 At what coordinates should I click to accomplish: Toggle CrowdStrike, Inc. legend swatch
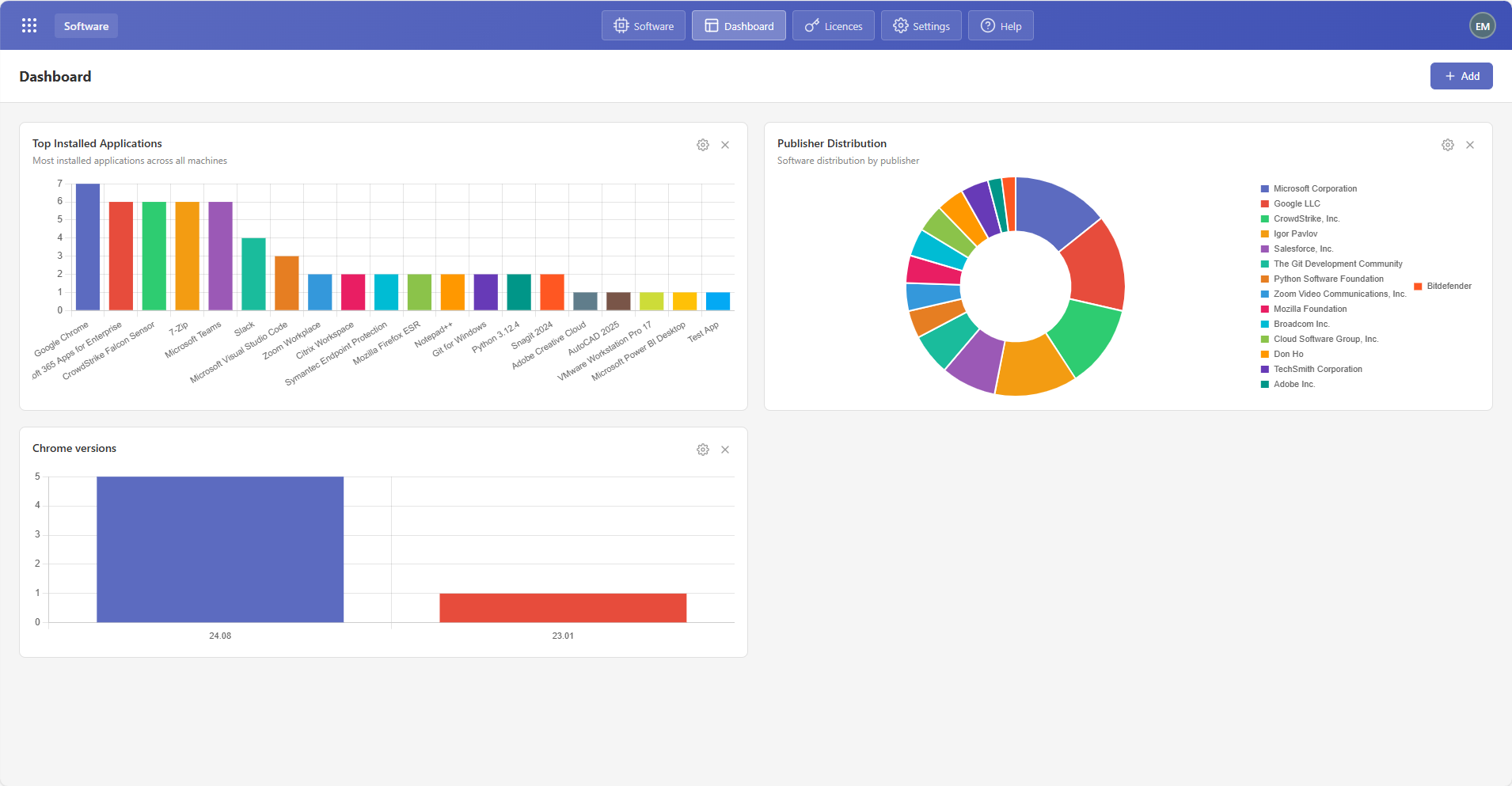click(1265, 219)
